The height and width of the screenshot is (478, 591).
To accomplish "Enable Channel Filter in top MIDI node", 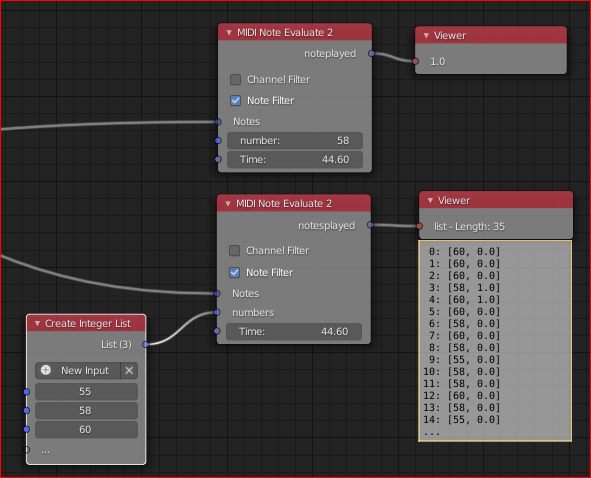I will pos(236,80).
